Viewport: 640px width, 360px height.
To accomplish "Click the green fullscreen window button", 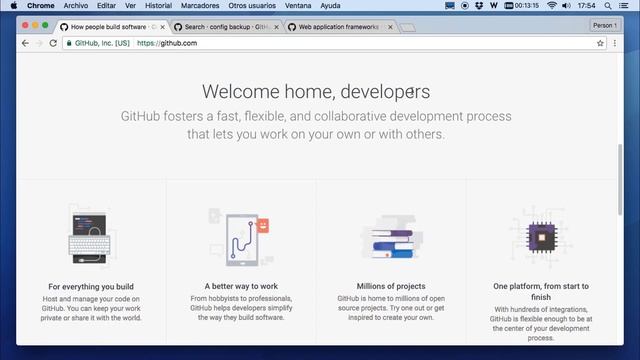I will 45,25.
